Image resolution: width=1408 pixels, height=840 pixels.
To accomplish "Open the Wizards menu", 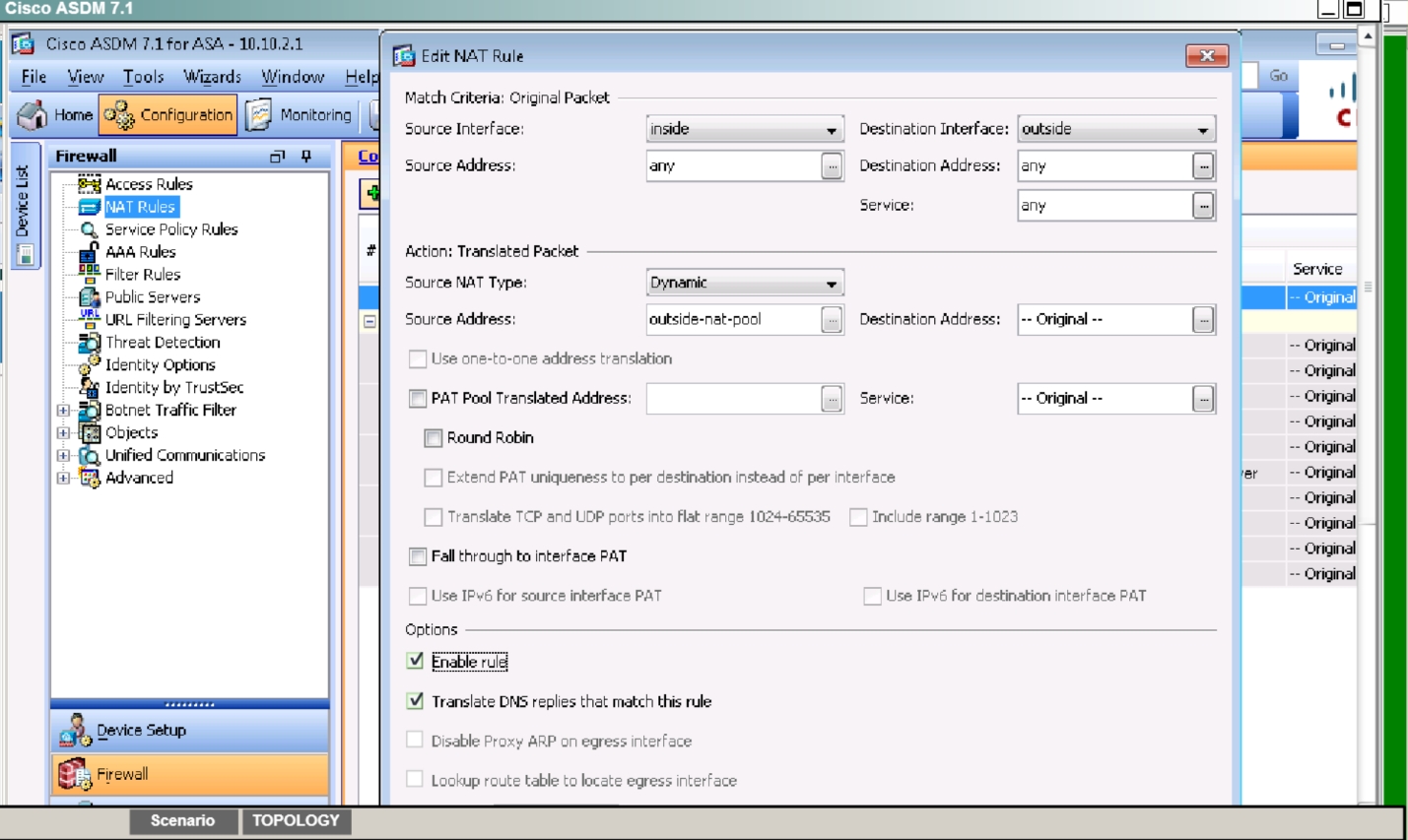I will 212,77.
